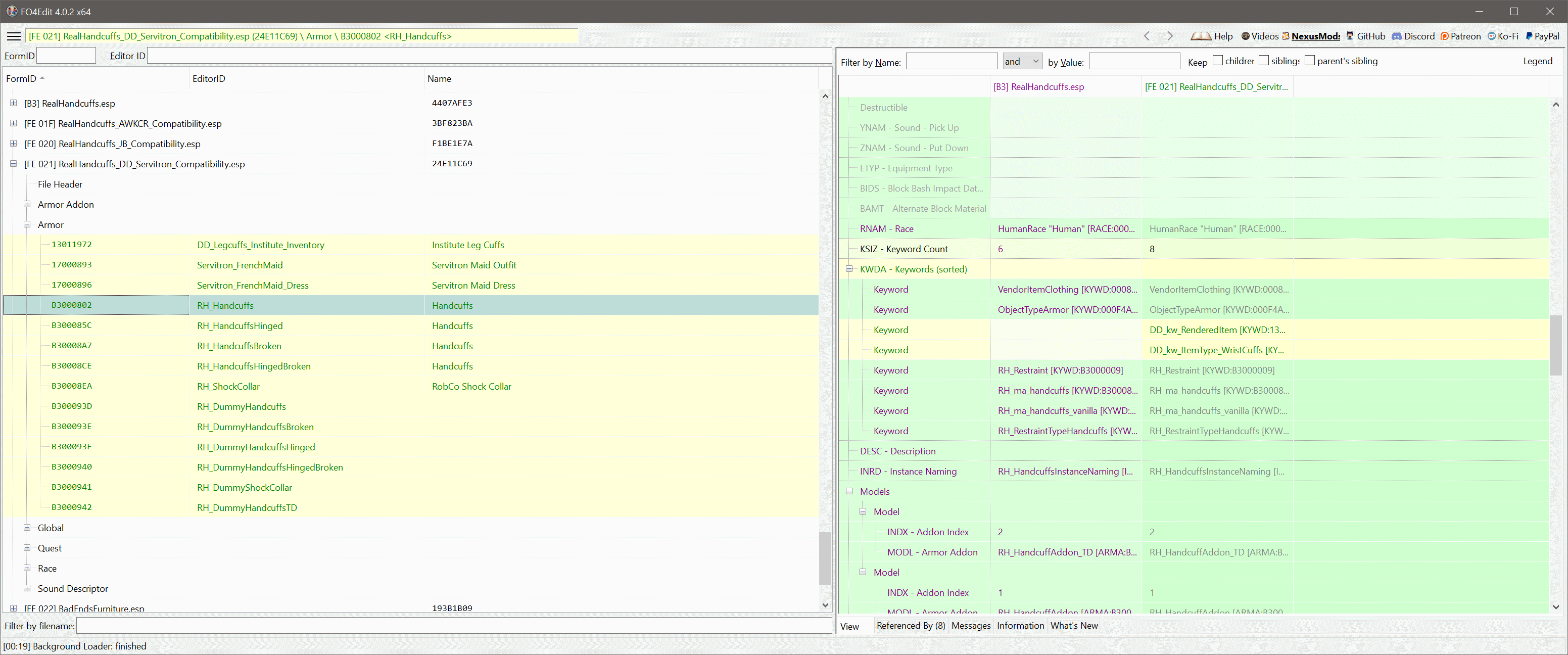This screenshot has width=1568, height=655.
Task: Enable the Keep siblings checkbox
Action: coord(1264,61)
